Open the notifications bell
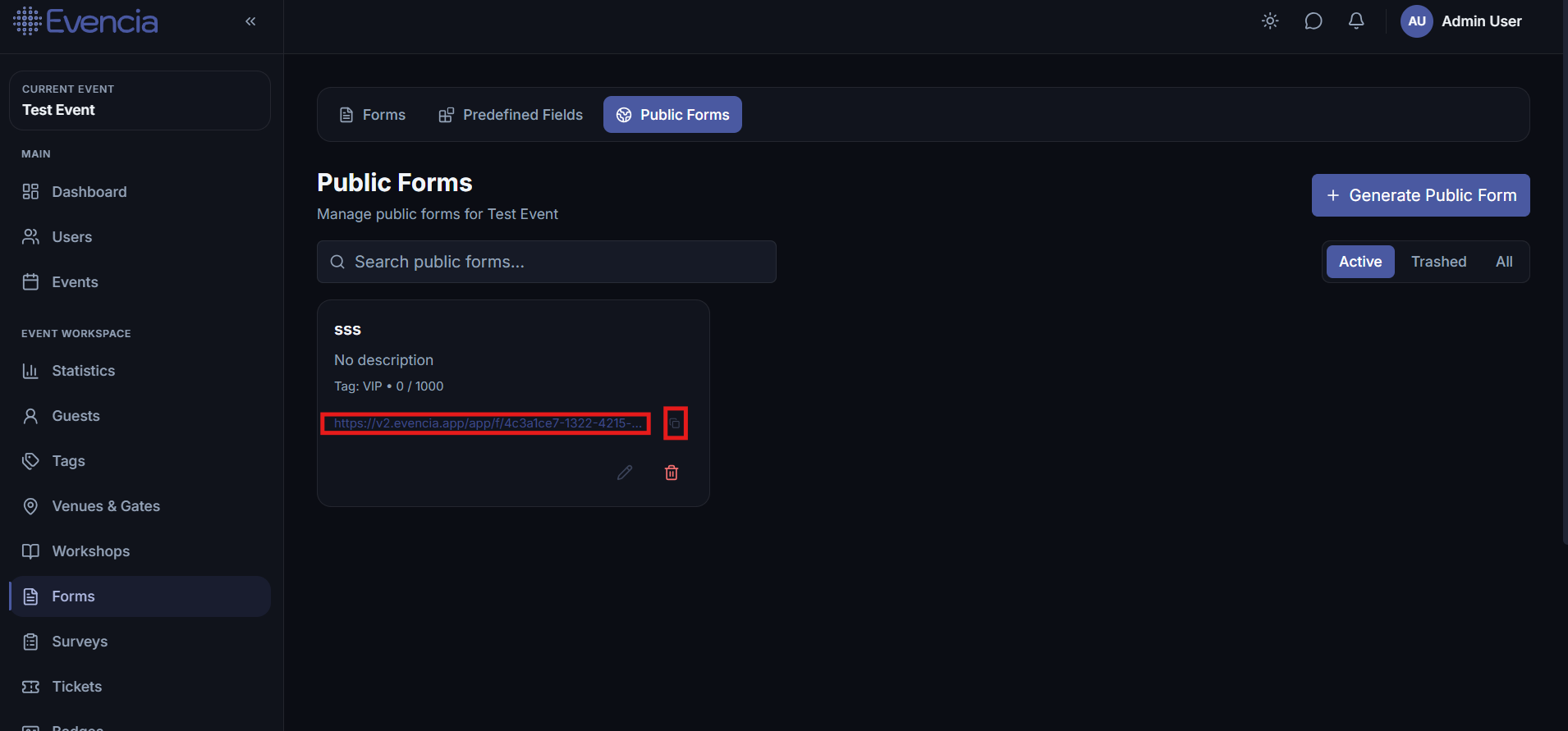 1356,21
